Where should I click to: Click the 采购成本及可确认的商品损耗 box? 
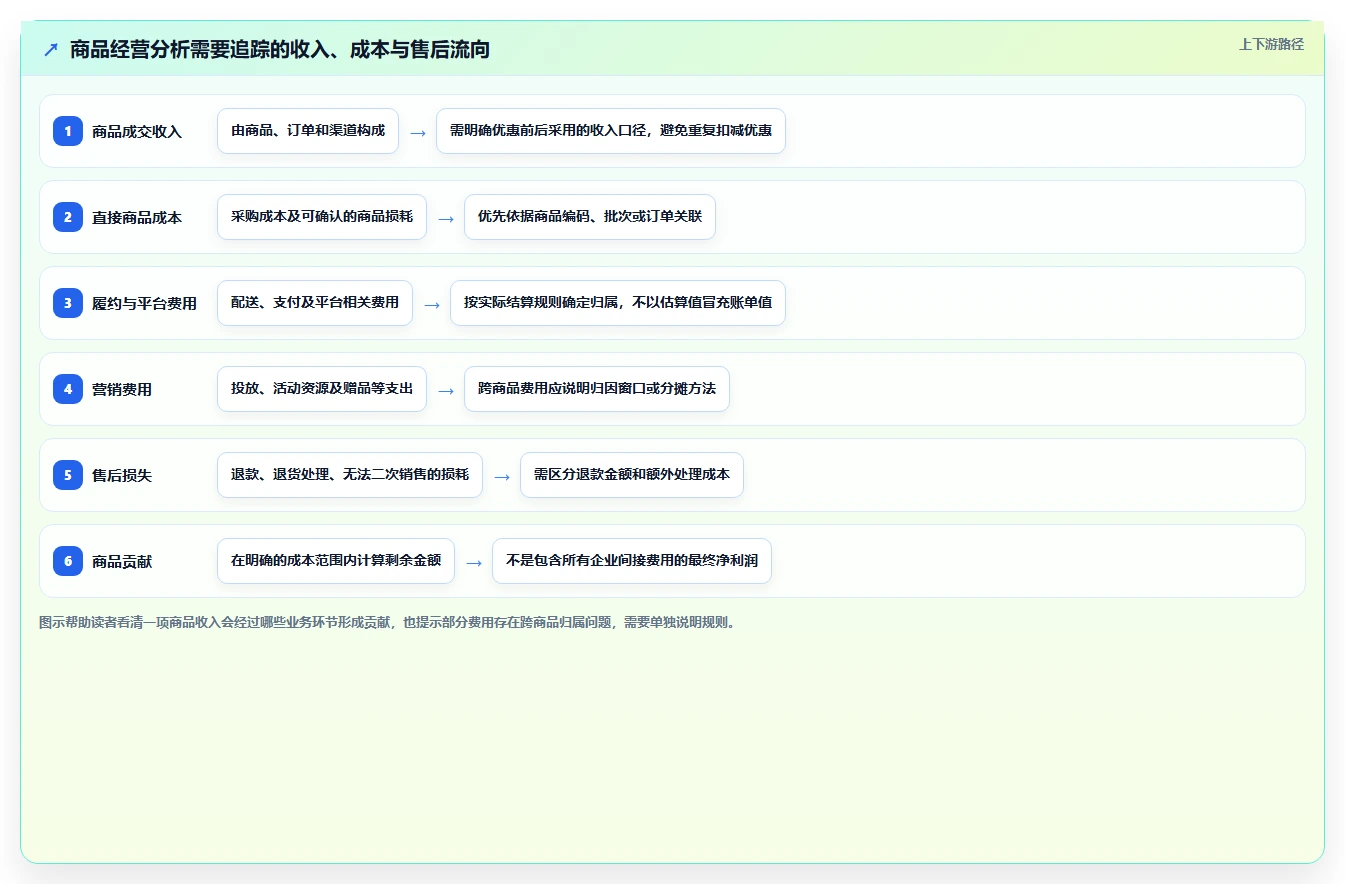click(x=322, y=217)
